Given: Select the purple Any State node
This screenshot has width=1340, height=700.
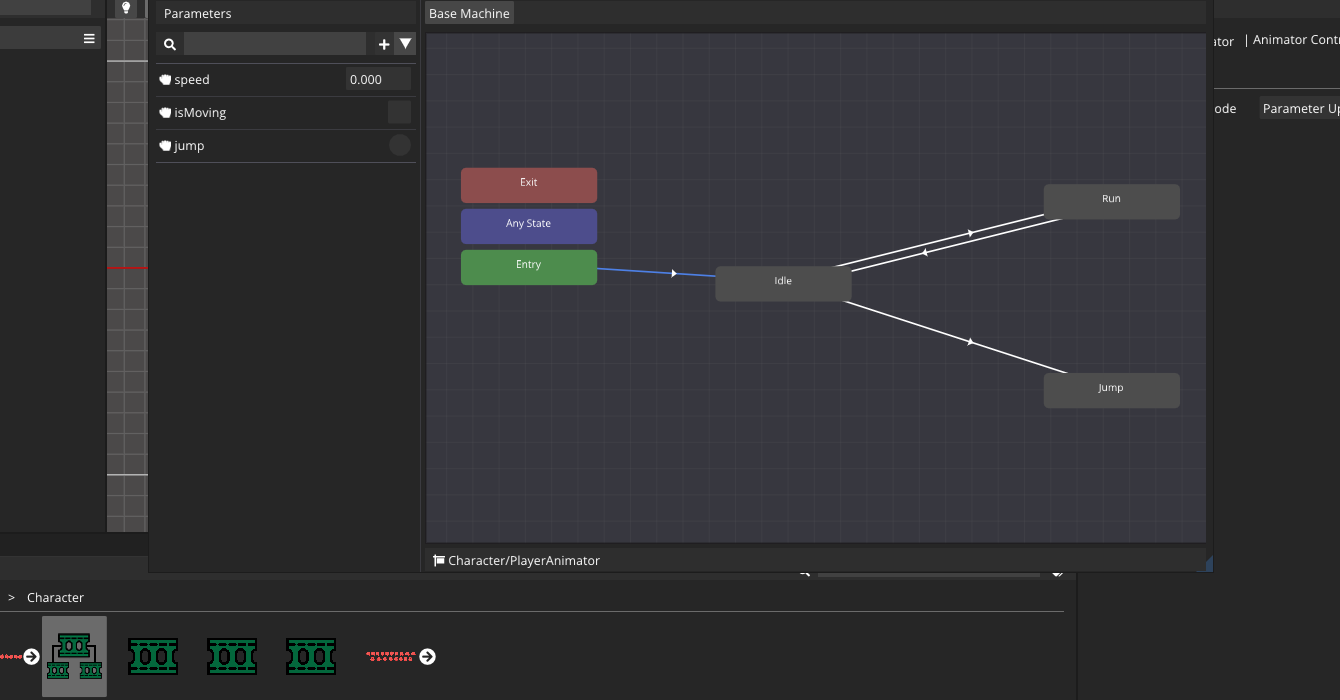Looking at the screenshot, I should (529, 226).
